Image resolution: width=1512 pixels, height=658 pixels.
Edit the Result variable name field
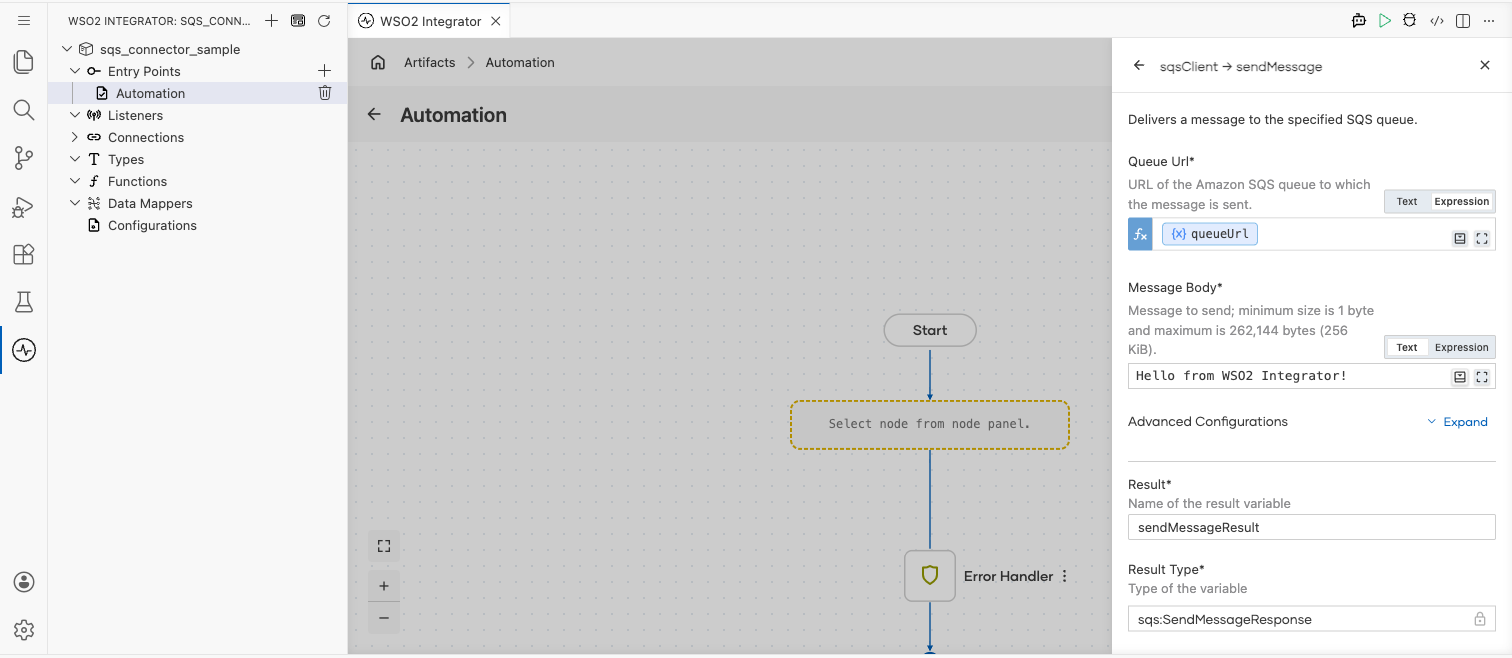pyautogui.click(x=1312, y=527)
